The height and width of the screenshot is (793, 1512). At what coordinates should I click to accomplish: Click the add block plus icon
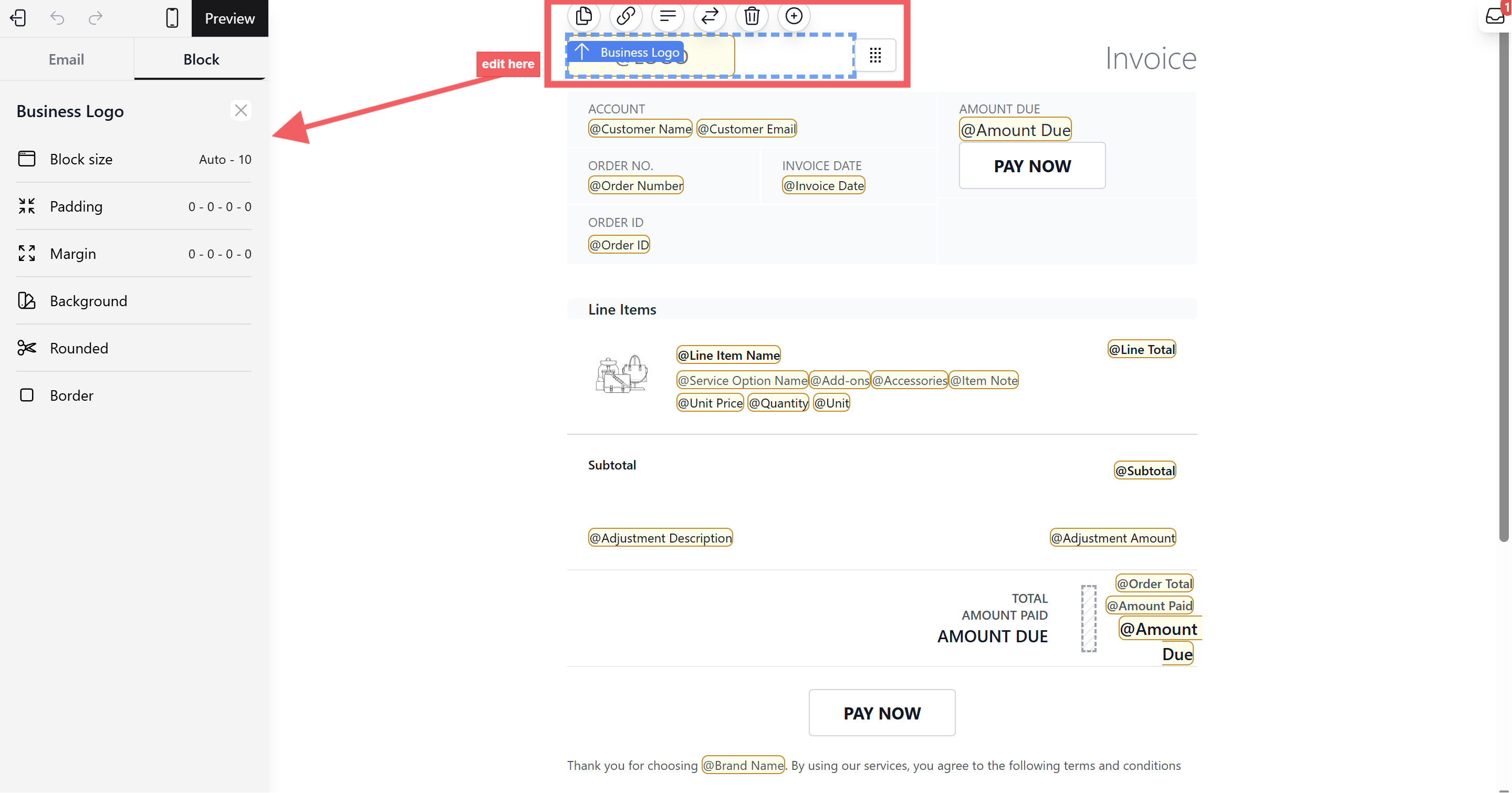794,16
